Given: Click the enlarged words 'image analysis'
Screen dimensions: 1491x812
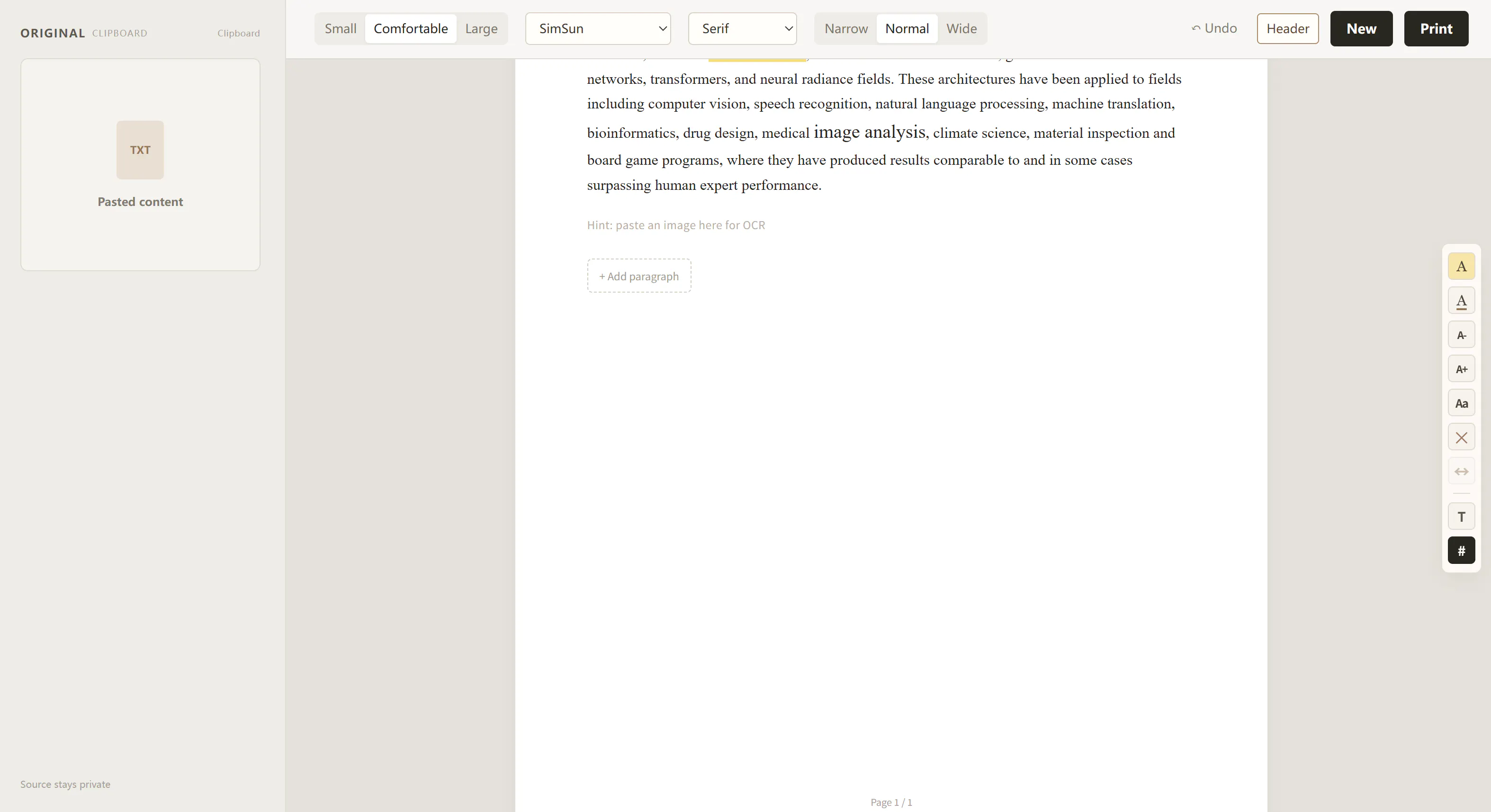Looking at the screenshot, I should click(x=870, y=132).
